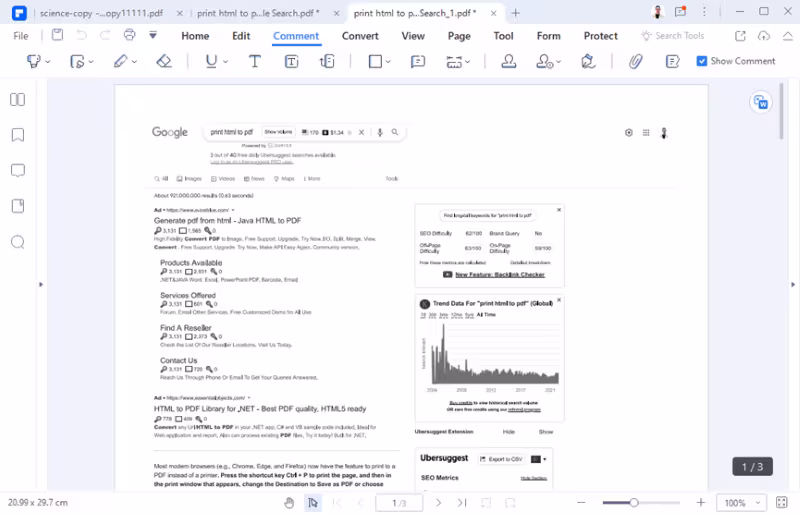Select the hand pan tool
Viewport: 800px width, 514px height.
pyautogui.click(x=289, y=503)
